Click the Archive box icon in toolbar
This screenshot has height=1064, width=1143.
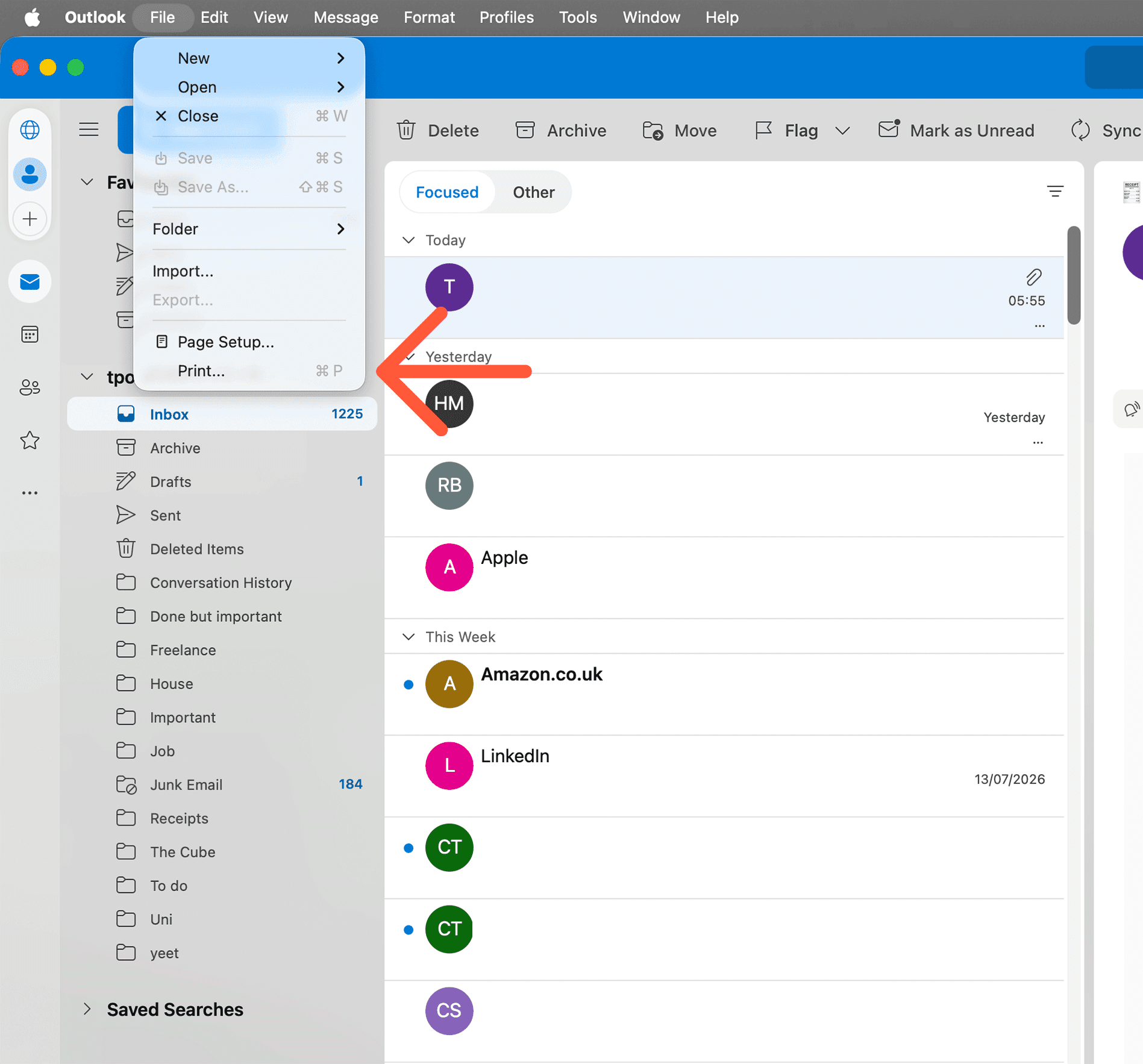(525, 130)
